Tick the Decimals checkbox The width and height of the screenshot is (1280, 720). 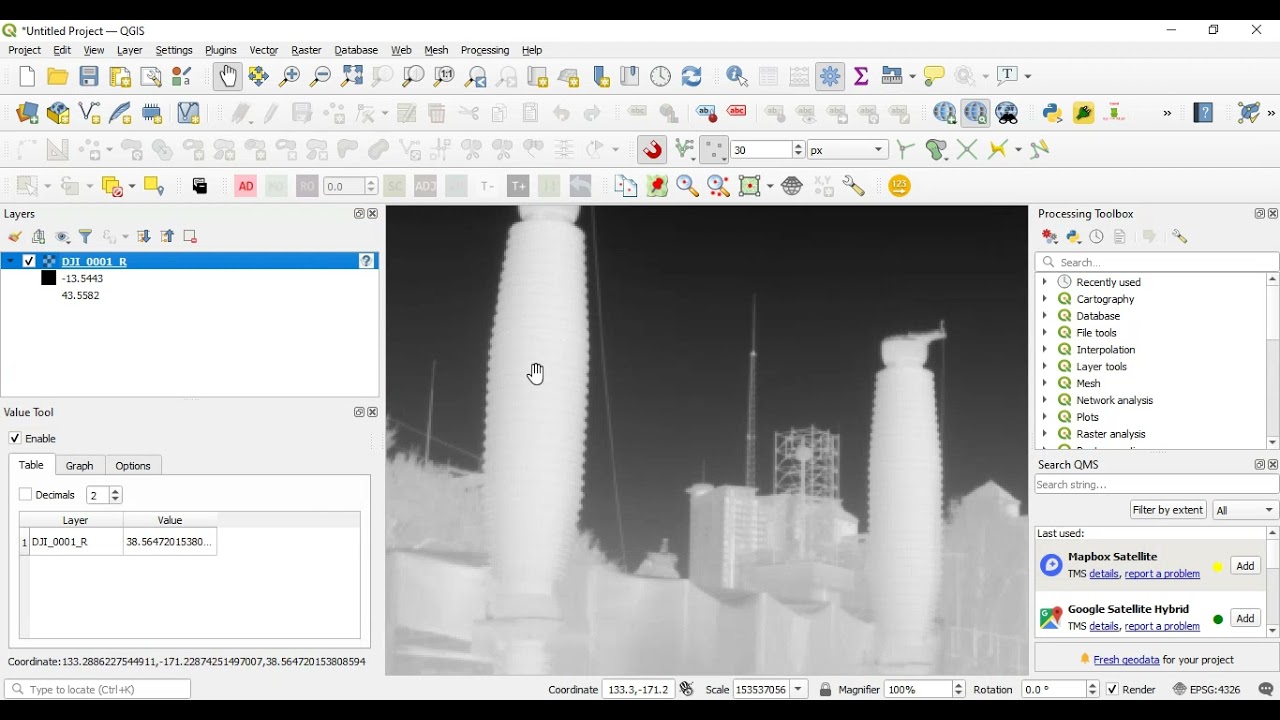26,495
